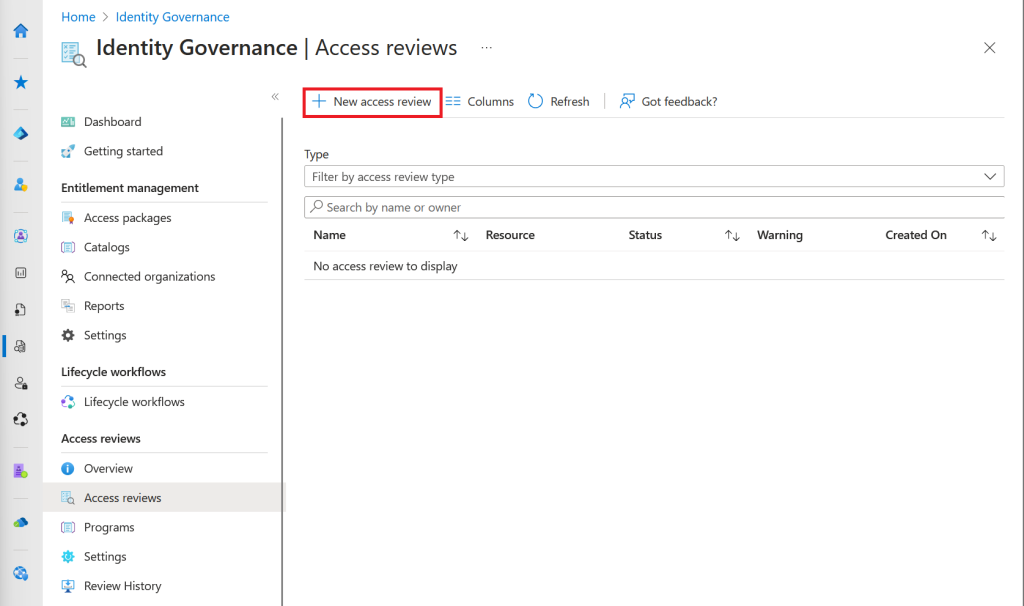
Task: Open Favorites star icon in left rail
Action: [20, 83]
